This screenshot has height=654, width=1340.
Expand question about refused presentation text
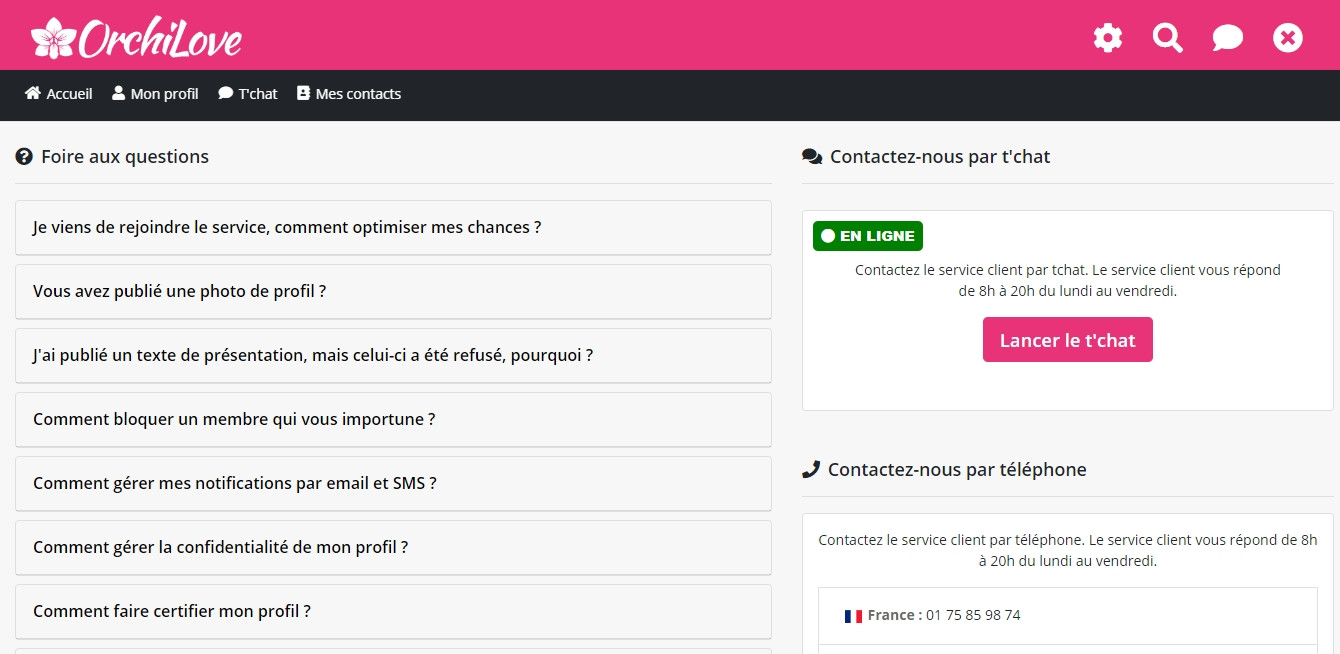click(313, 355)
